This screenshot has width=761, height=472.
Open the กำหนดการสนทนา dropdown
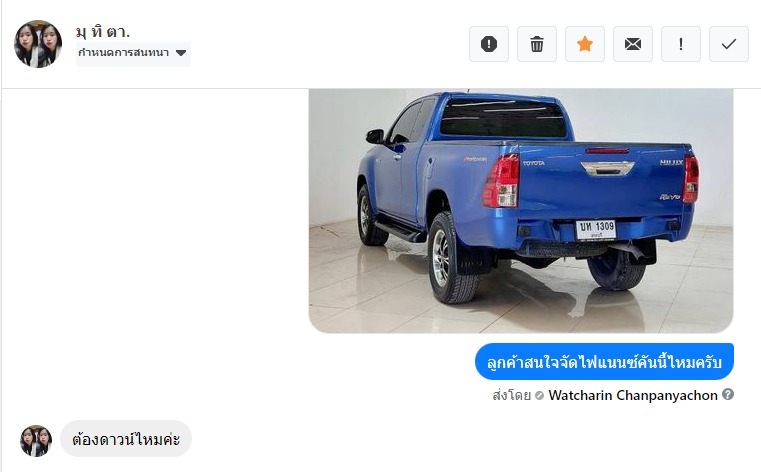(x=133, y=53)
